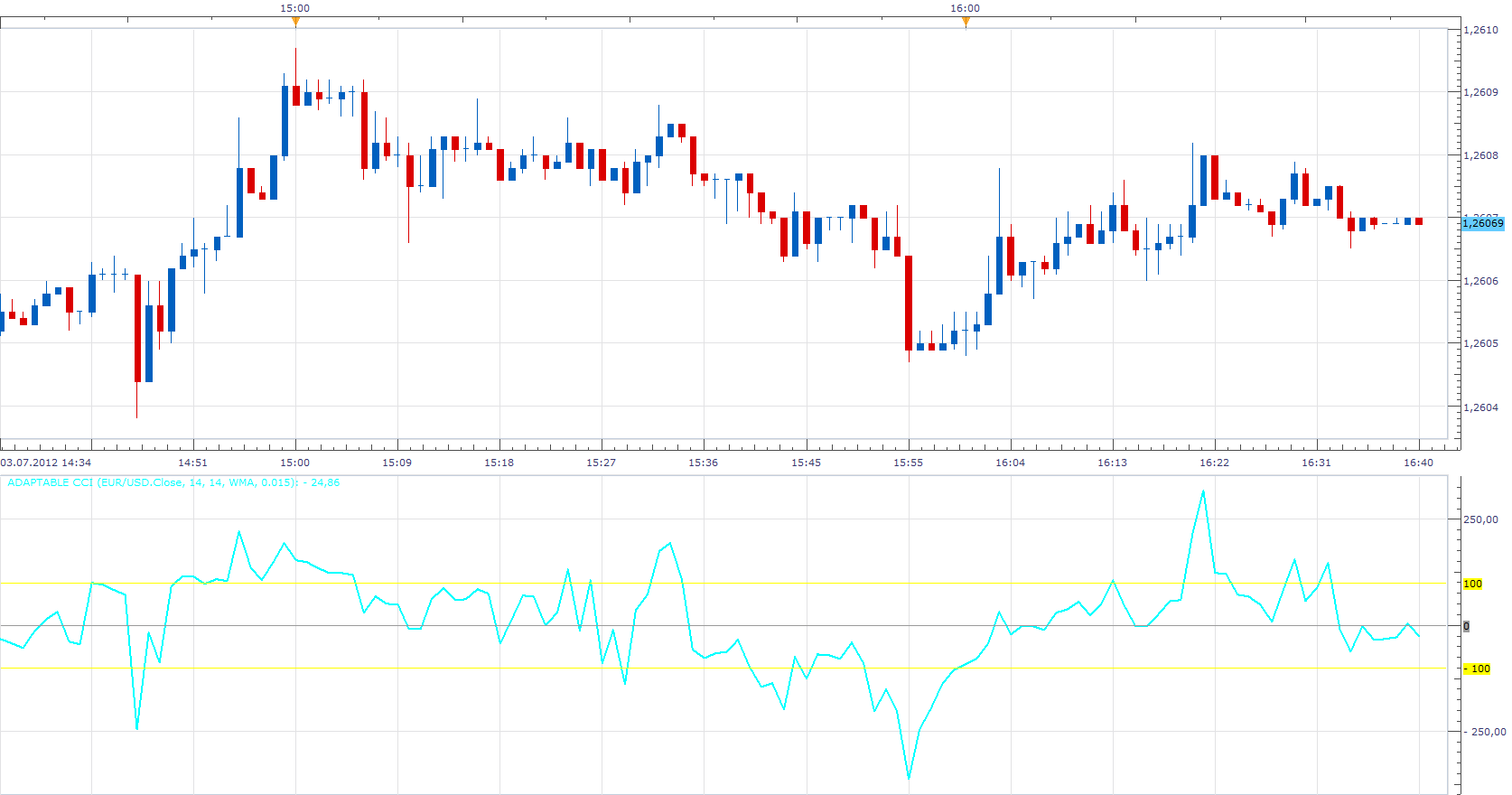Click the 15:45 time axis label

tap(807, 463)
